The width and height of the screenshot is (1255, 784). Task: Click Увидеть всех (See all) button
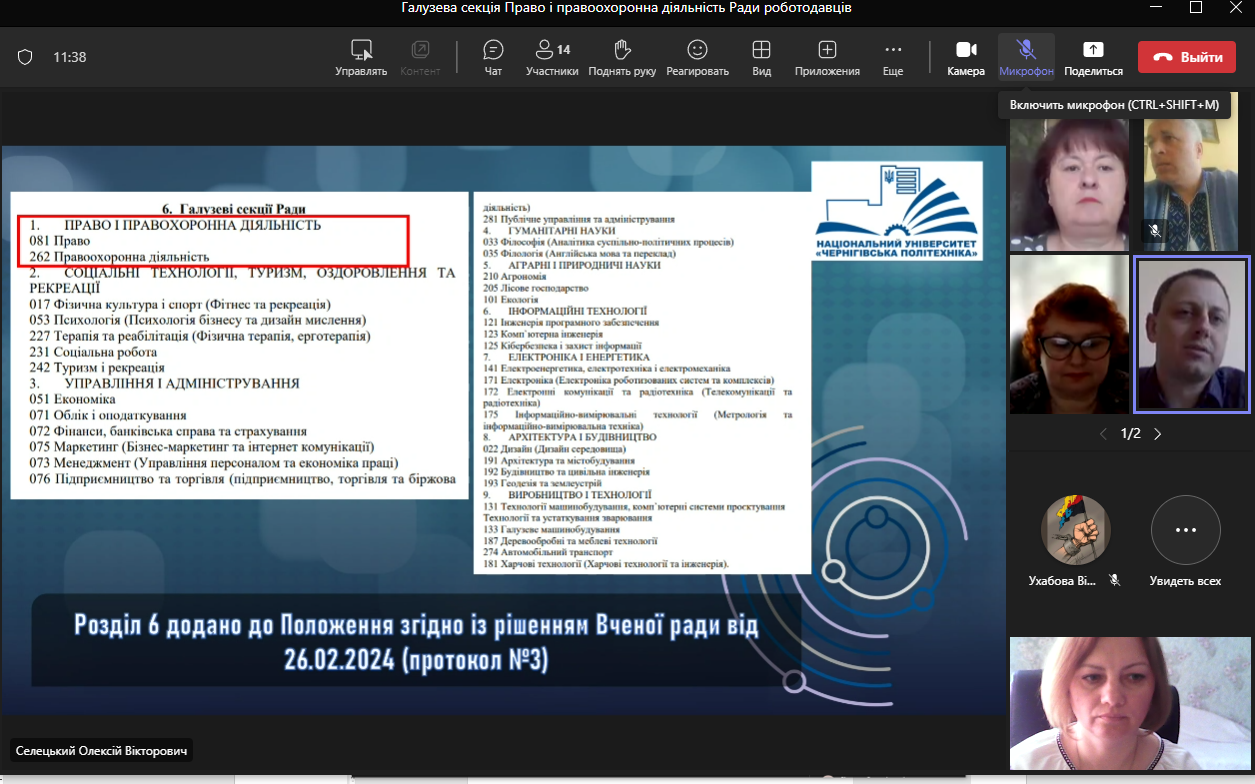tap(1185, 530)
